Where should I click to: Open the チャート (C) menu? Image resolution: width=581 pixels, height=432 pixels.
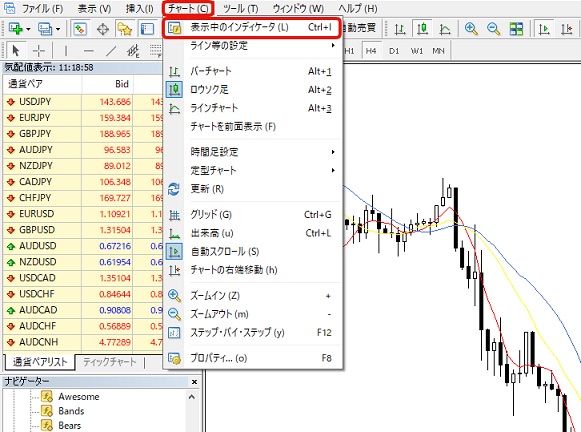click(x=188, y=8)
